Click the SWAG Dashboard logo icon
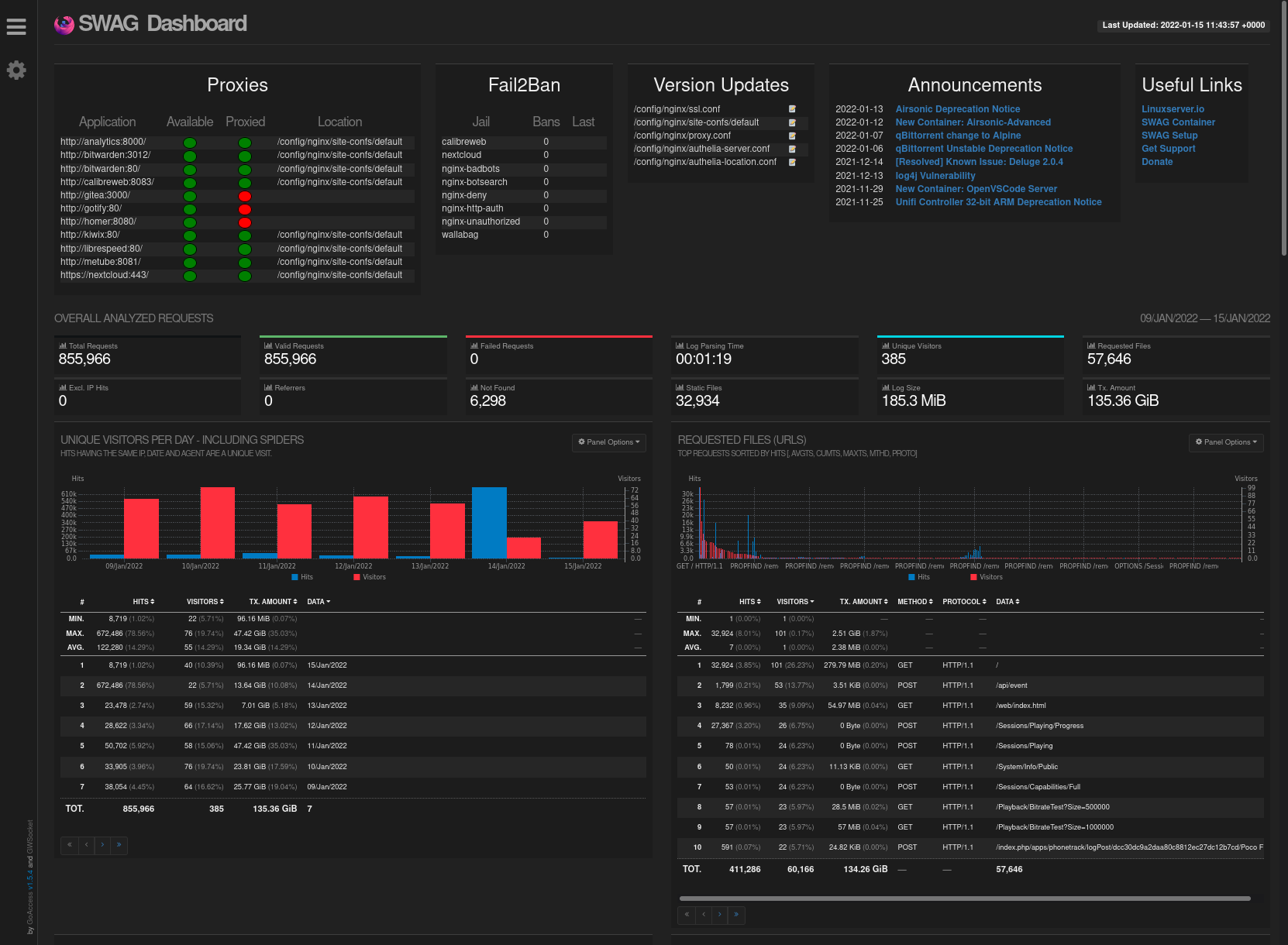 click(64, 25)
